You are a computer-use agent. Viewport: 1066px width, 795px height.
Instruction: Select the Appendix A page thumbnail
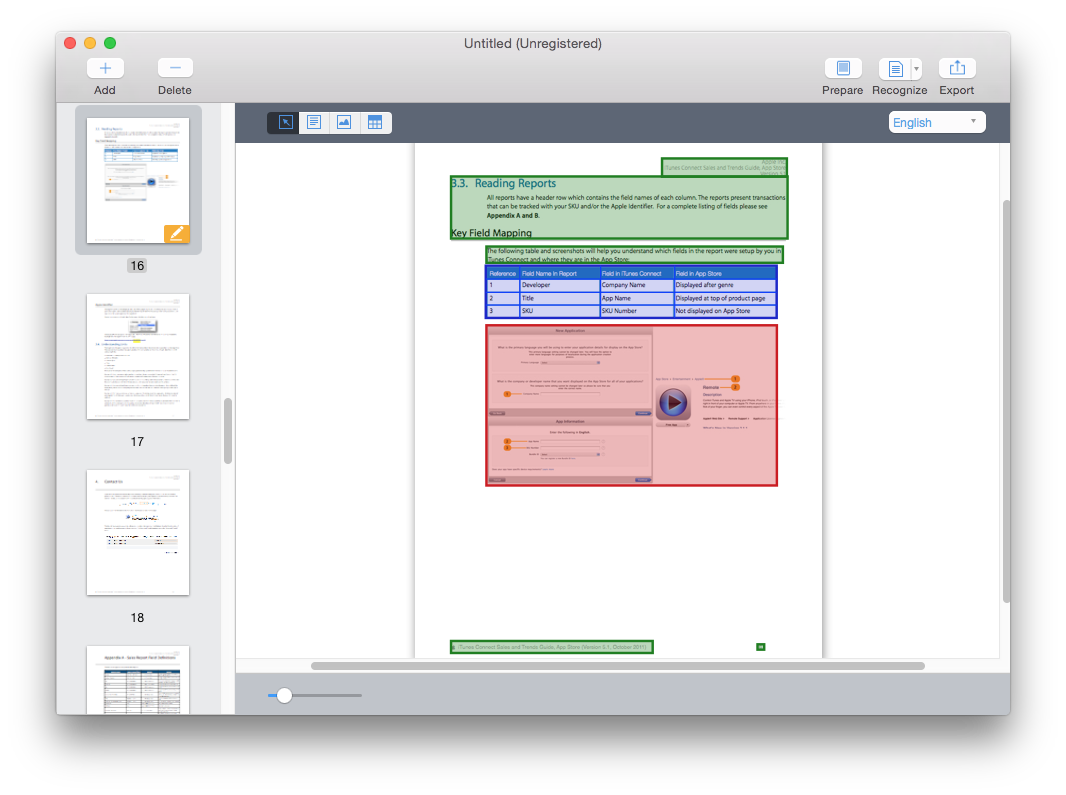coord(138,680)
